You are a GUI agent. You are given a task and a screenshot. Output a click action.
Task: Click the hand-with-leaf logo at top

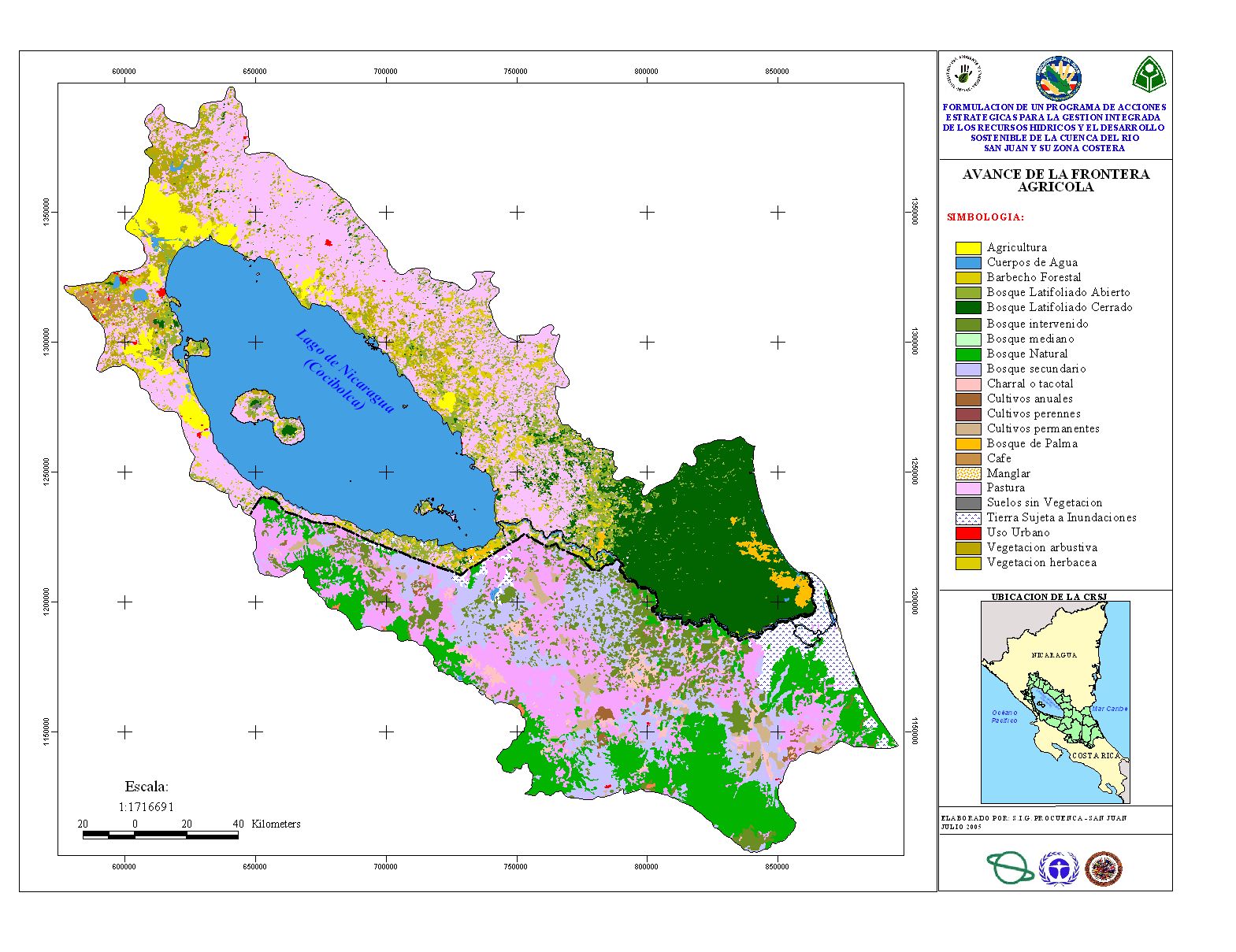point(964,74)
